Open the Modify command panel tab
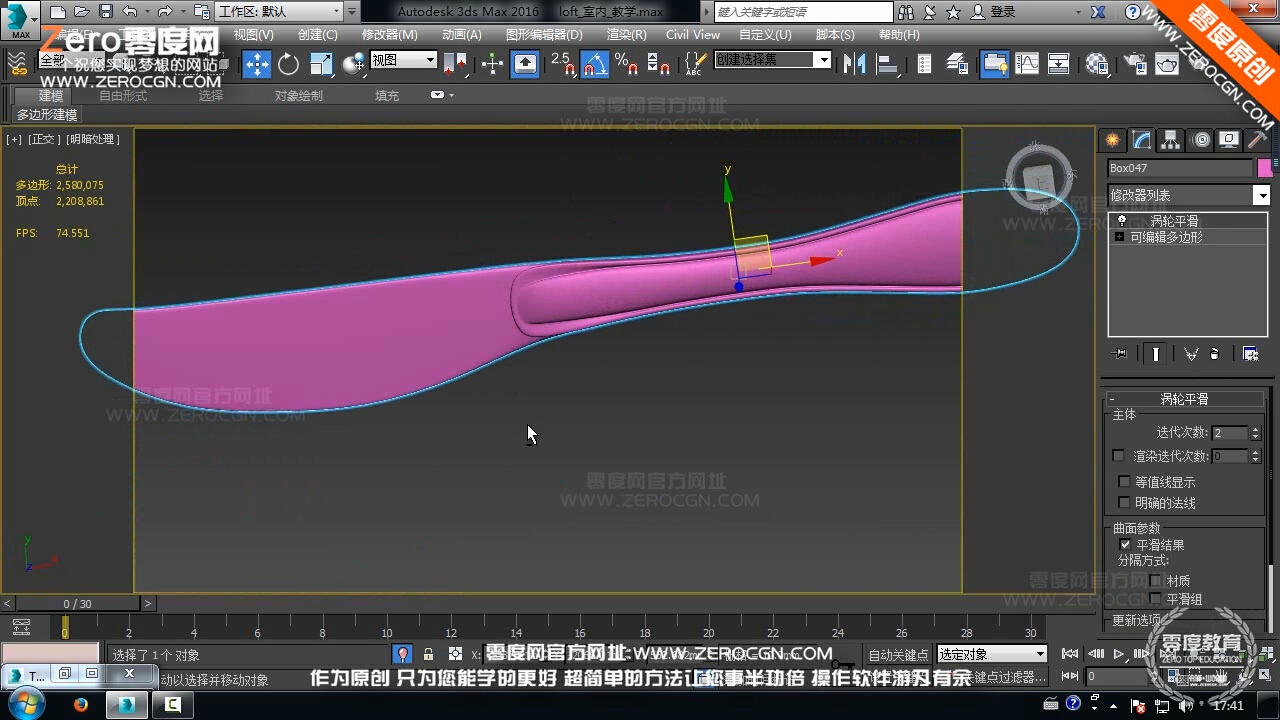The height and width of the screenshot is (720, 1280). tap(1141, 140)
